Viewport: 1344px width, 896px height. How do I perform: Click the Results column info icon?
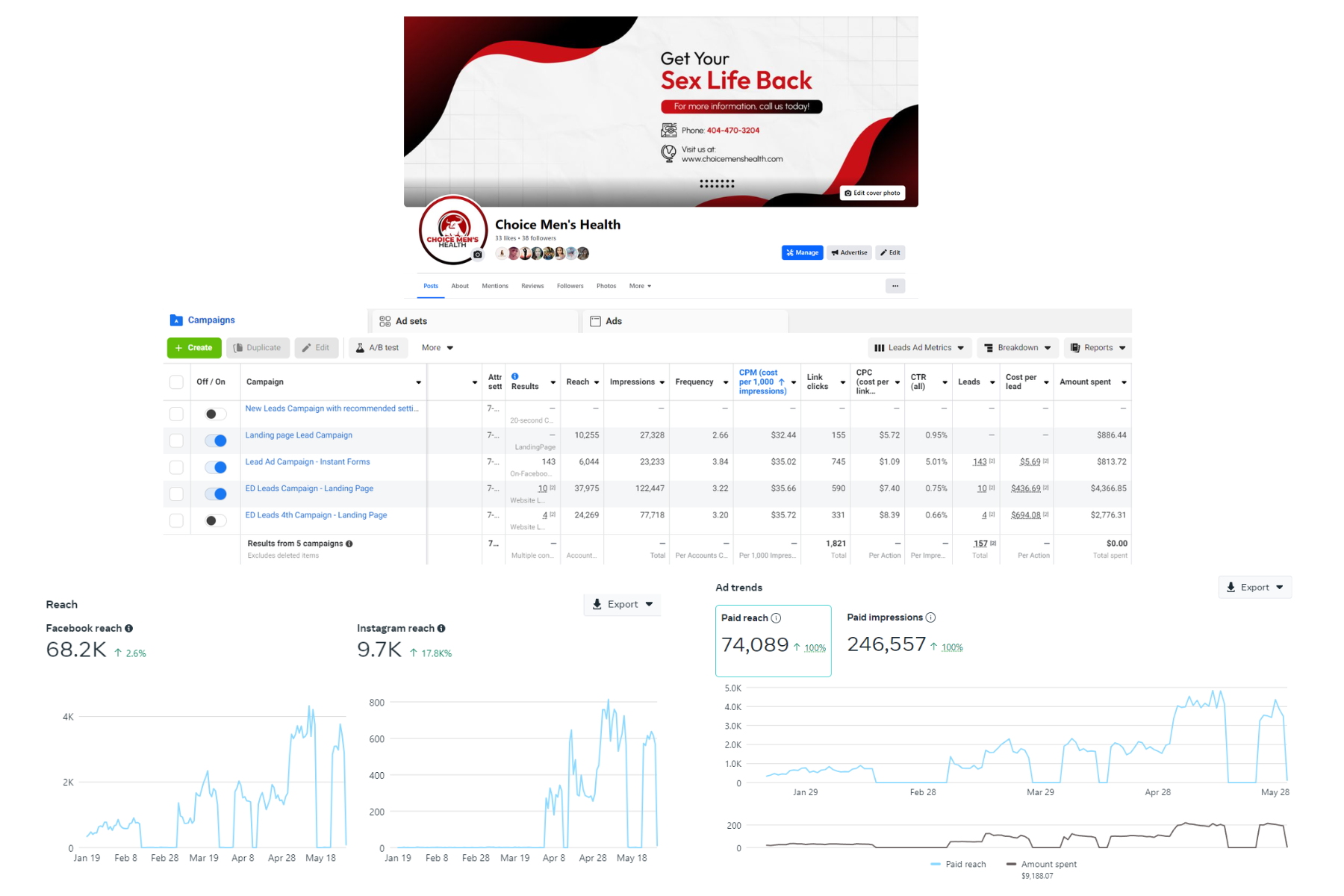coord(515,376)
